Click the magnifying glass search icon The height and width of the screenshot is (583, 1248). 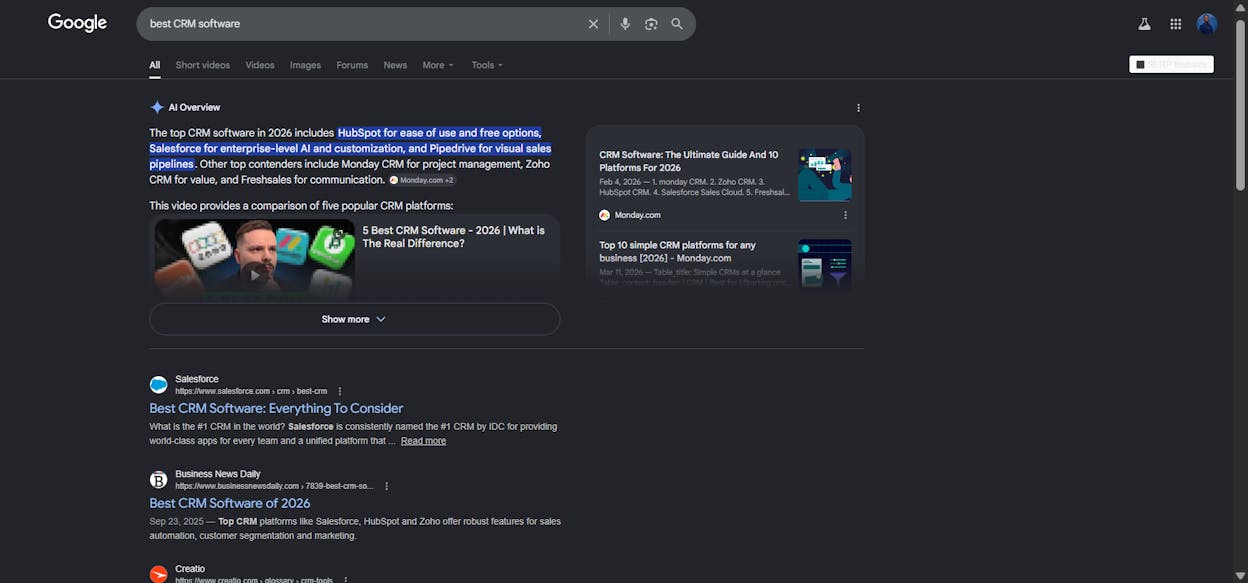pyautogui.click(x=677, y=24)
